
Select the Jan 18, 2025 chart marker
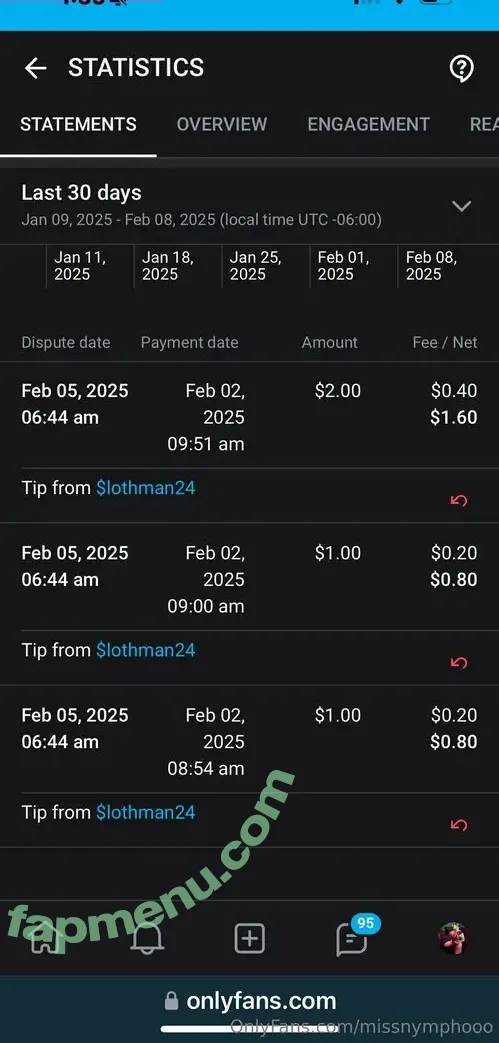[x=168, y=266]
